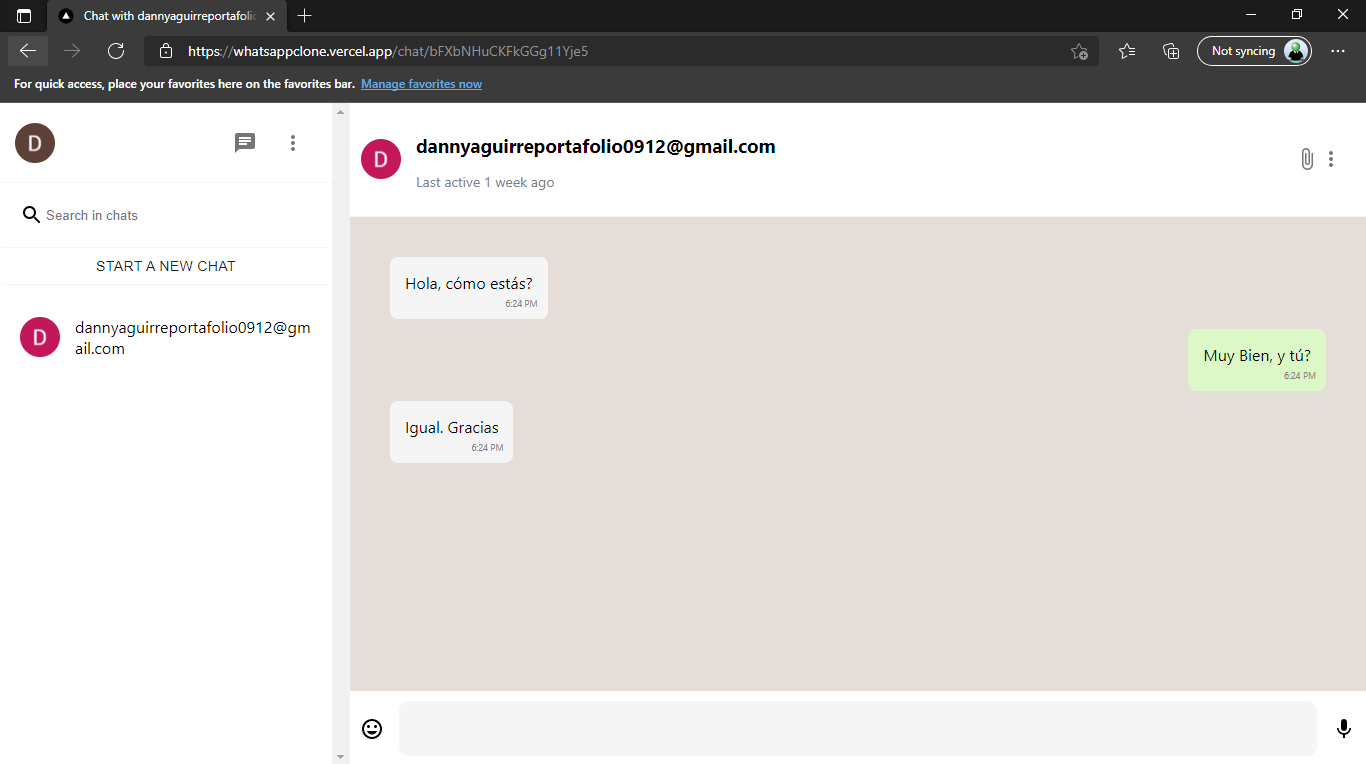Screen dimensions: 1366x764
Task: Click the Not syncing profile button
Action: click(1254, 51)
